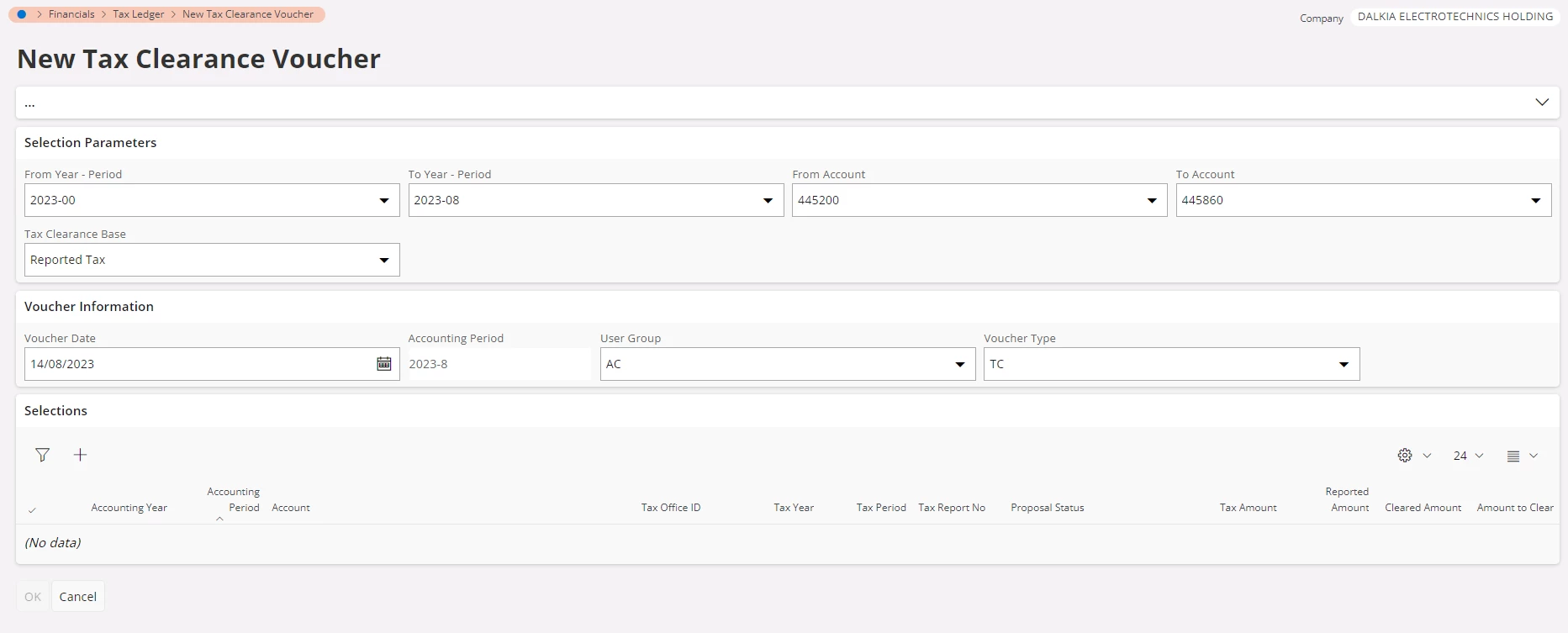Click the blue home dot in breadcrumb

pyautogui.click(x=22, y=14)
